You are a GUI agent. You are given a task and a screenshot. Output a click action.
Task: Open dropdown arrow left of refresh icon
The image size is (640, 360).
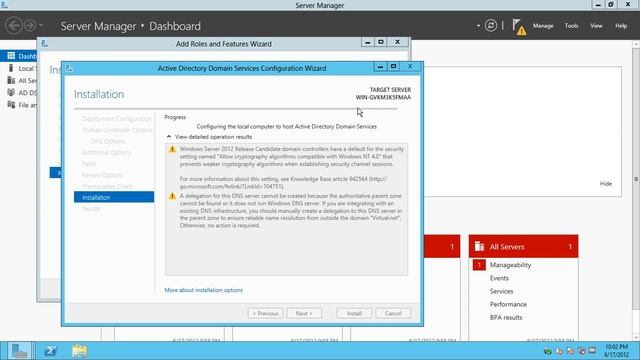[478, 26]
